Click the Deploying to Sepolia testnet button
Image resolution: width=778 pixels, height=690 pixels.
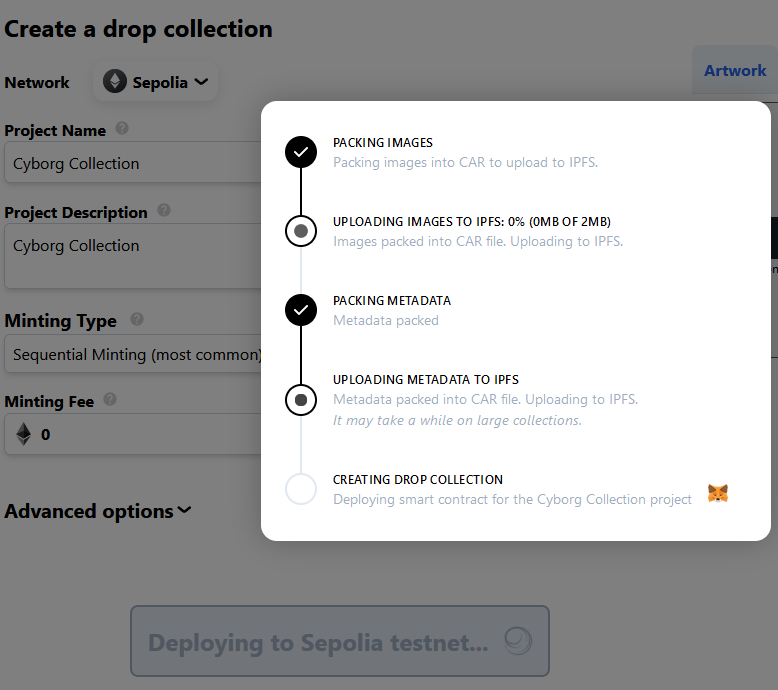pyautogui.click(x=340, y=641)
